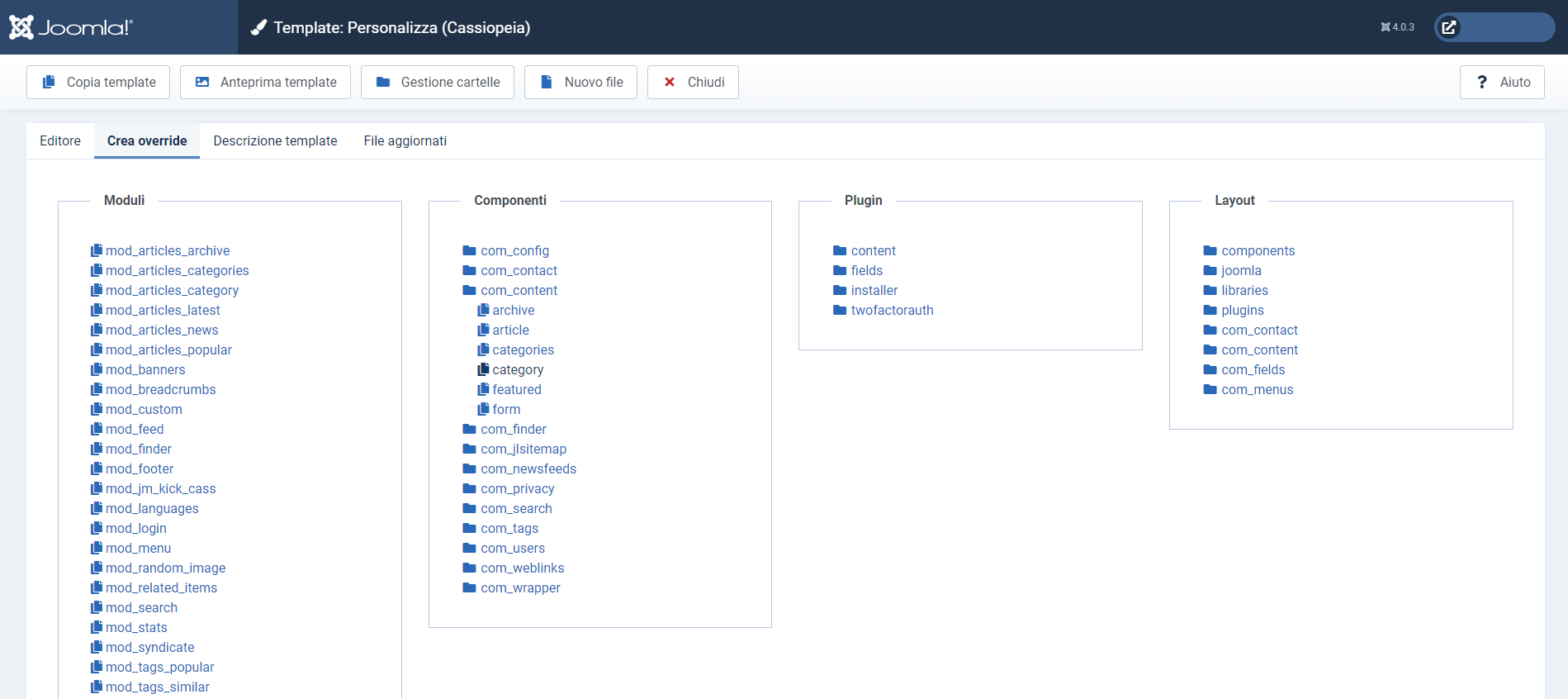Click the folder icon beside layout components
The width and height of the screenshot is (1568, 699).
[x=1210, y=250]
